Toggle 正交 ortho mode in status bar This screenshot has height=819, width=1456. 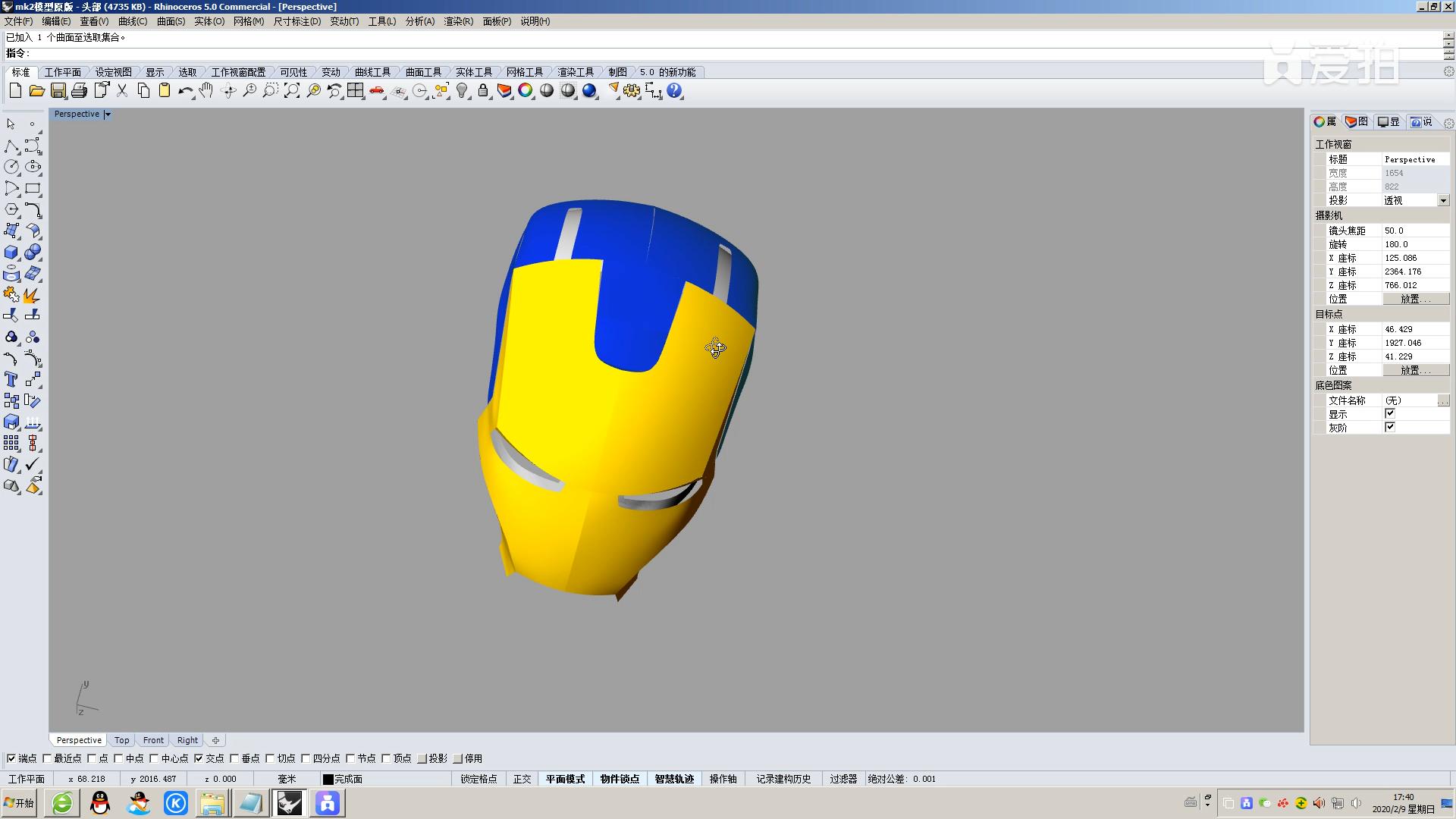522,779
